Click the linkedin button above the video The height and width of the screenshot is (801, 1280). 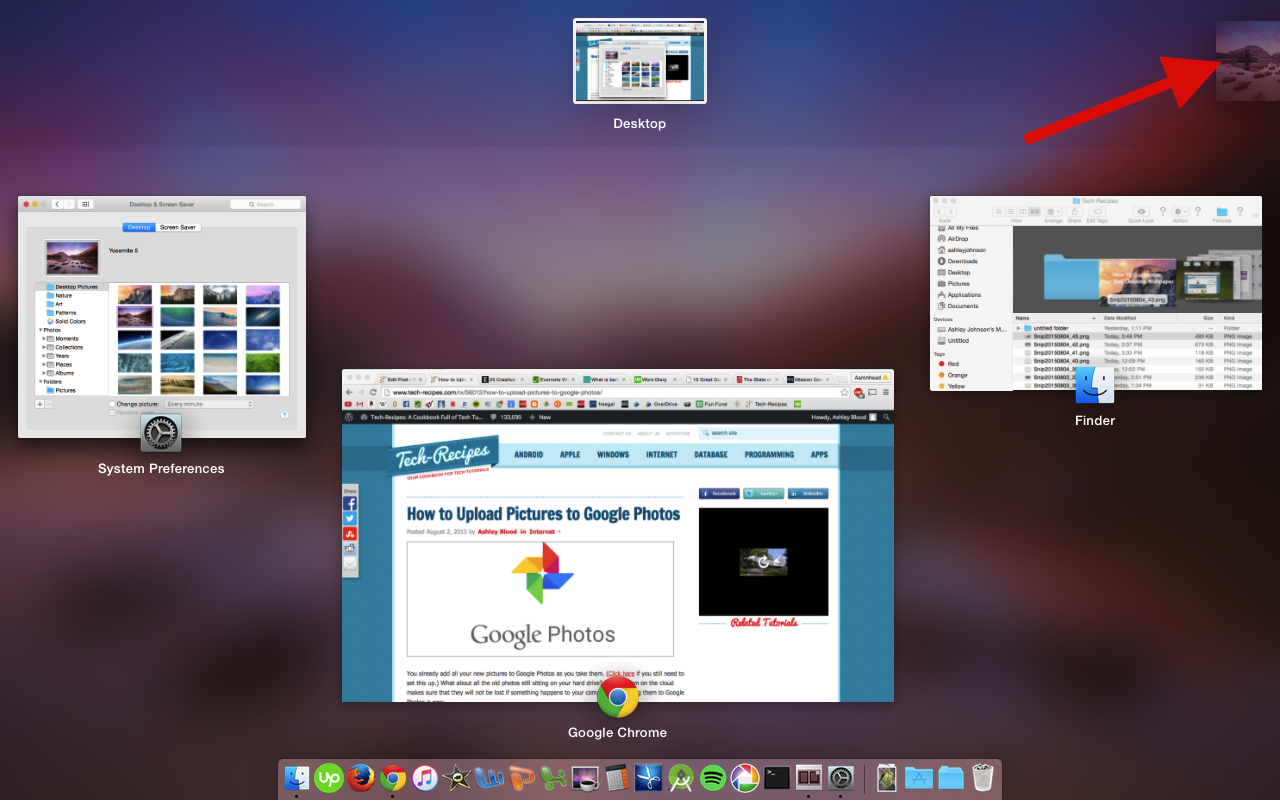point(808,493)
